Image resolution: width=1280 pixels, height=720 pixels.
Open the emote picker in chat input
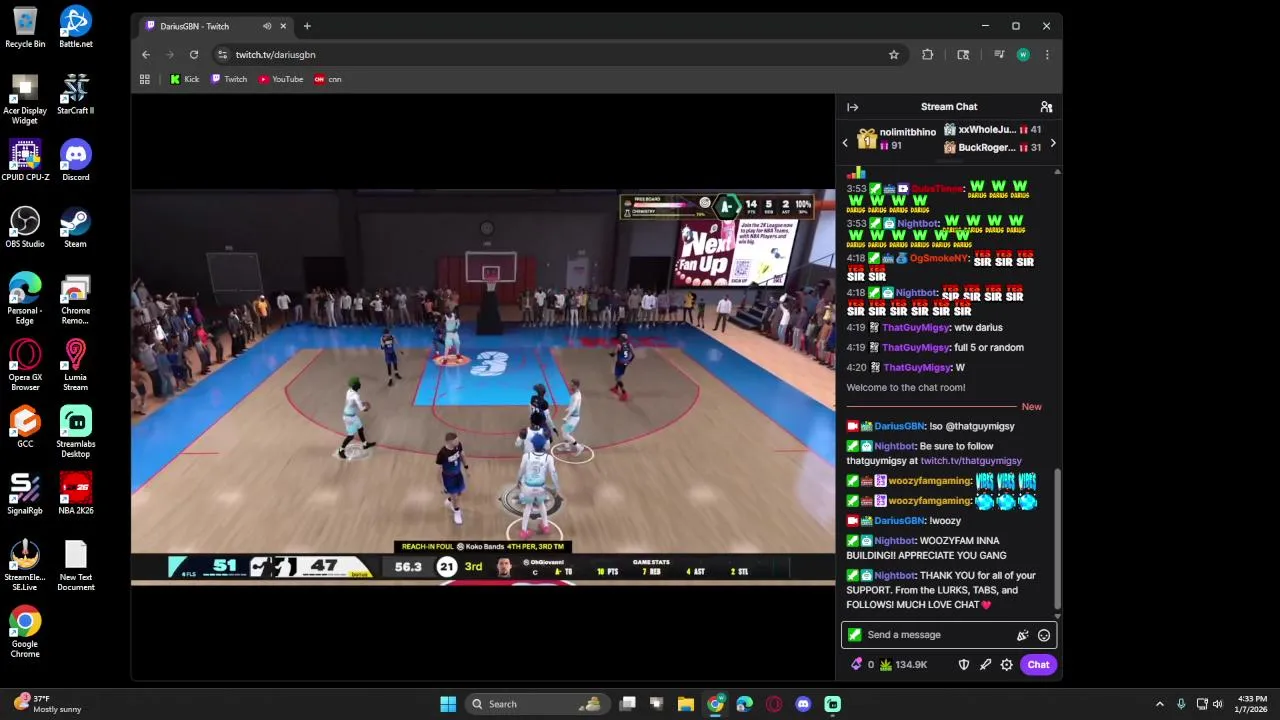1043,635
